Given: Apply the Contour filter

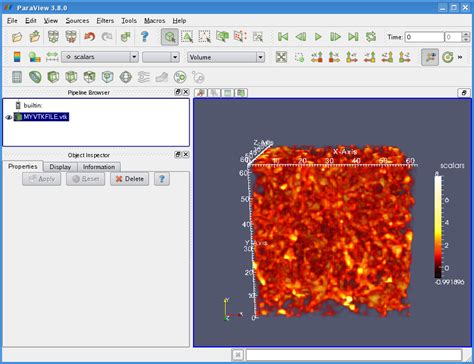Looking at the screenshot, I should click(35, 77).
